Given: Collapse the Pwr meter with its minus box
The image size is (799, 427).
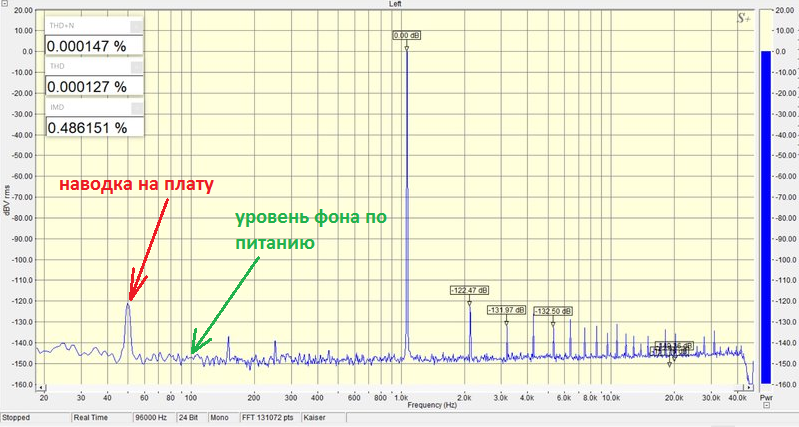Looking at the screenshot, I should 767,405.
